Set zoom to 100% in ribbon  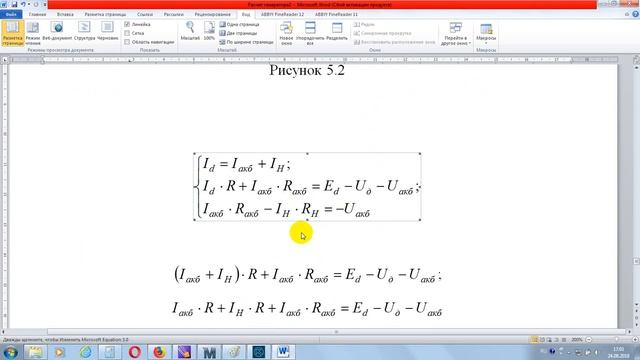coord(209,32)
